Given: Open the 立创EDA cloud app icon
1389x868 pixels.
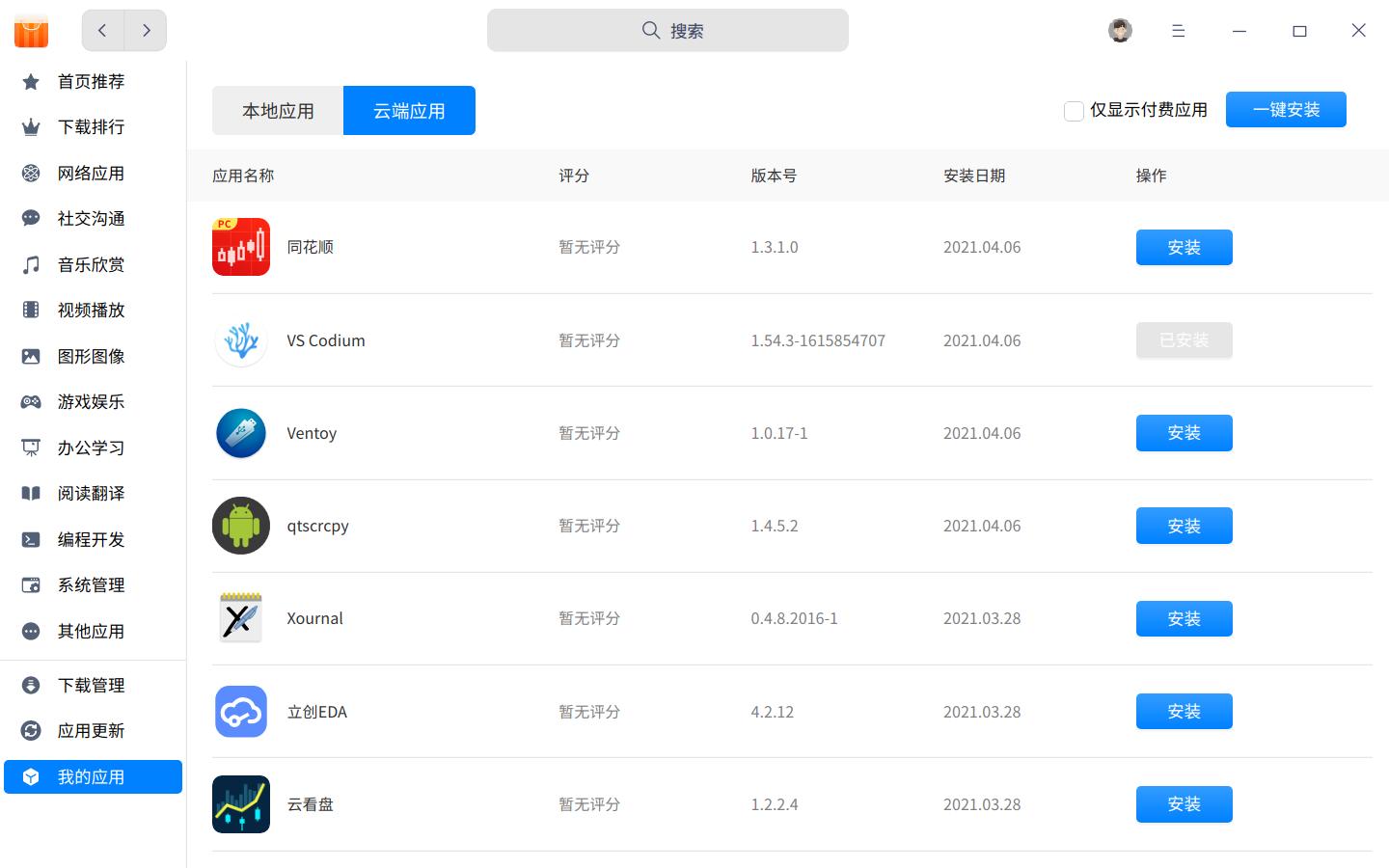Looking at the screenshot, I should point(241,712).
